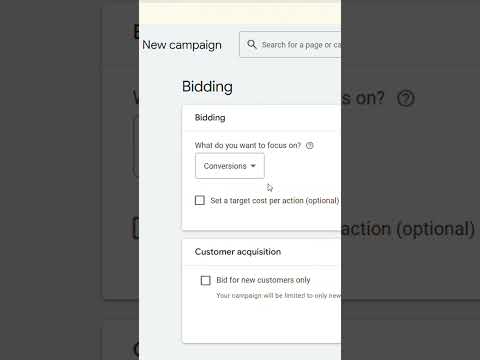Image resolution: width=480 pixels, height=360 pixels.
Task: Click the large Bidding page heading
Action: (207, 87)
